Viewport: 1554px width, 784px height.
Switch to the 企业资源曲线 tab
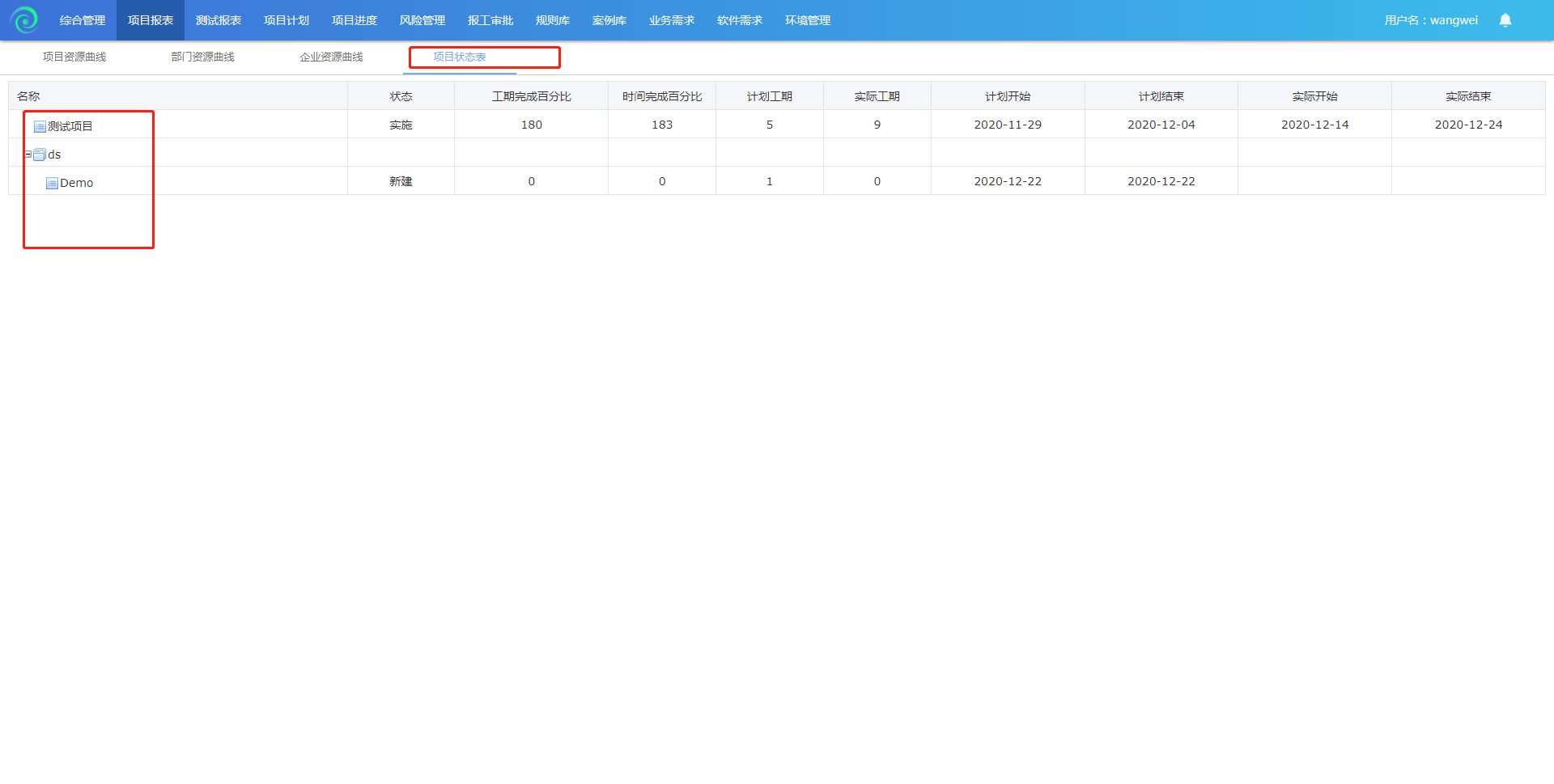pos(331,57)
